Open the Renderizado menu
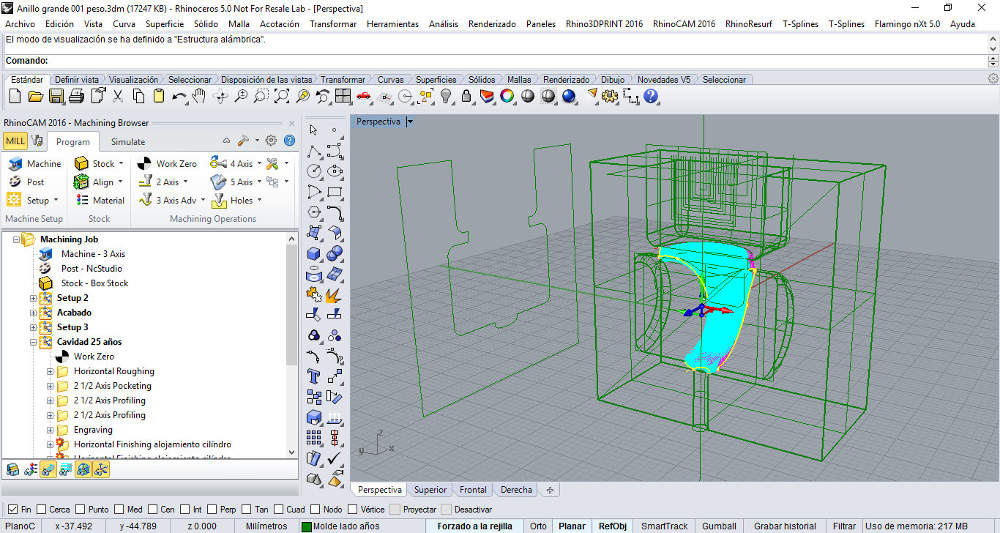 492,24
